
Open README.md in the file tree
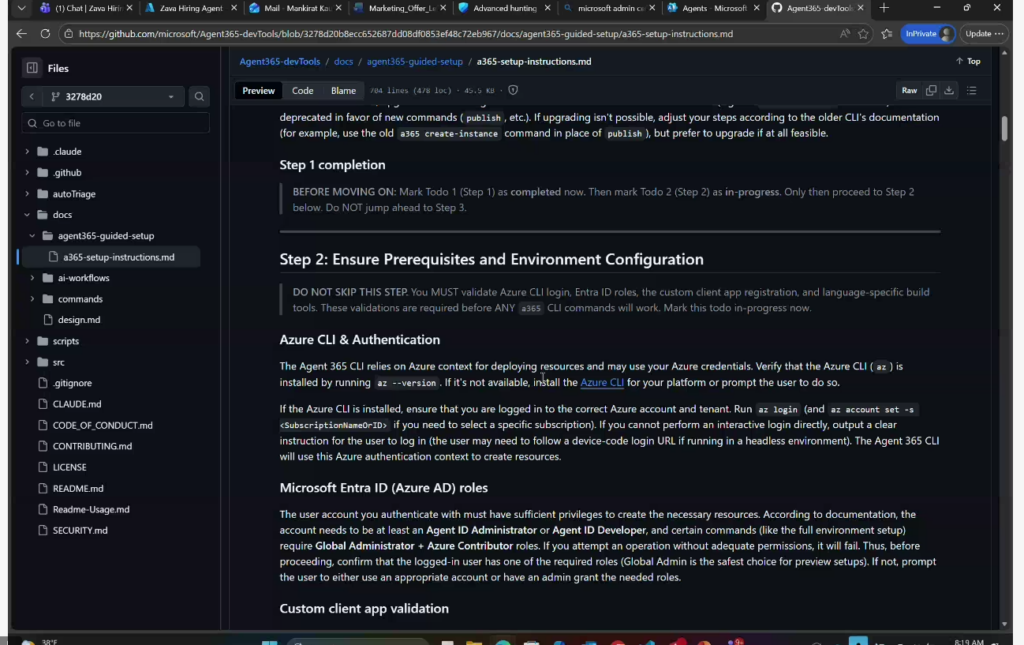pos(77,488)
